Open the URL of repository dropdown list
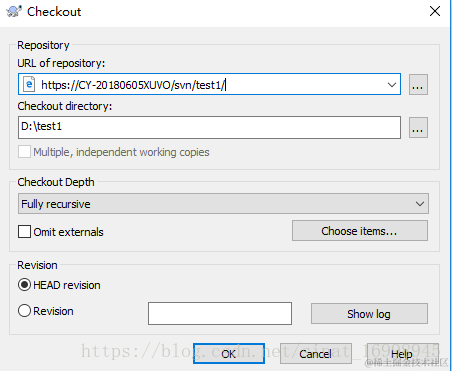 [x=392, y=85]
